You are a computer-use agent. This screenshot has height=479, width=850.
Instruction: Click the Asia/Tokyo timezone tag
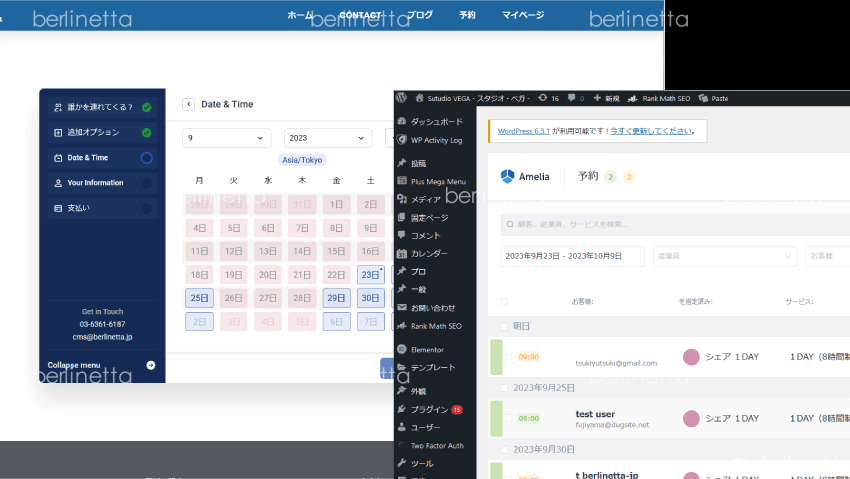(302, 160)
